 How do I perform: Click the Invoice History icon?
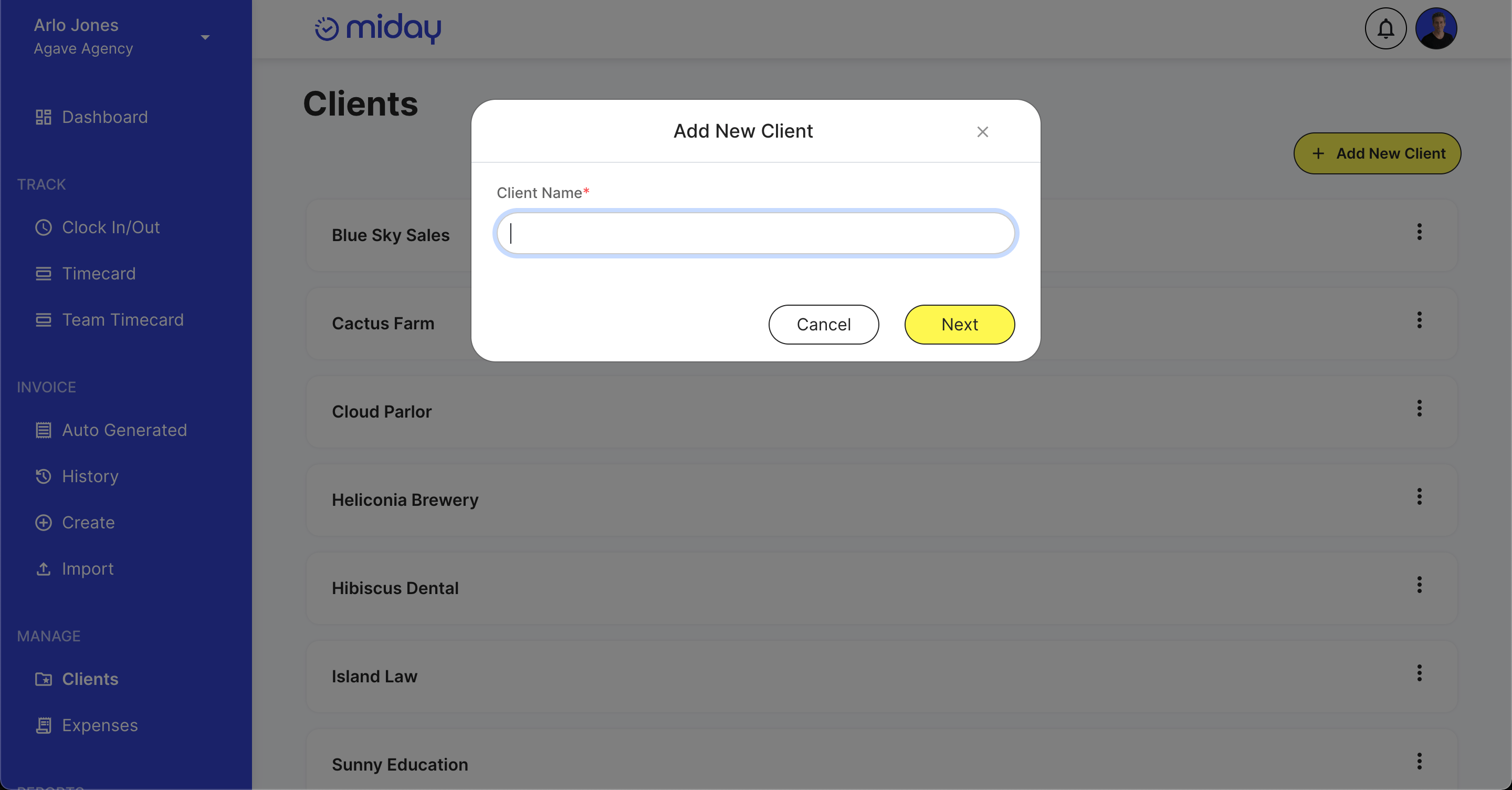43,476
